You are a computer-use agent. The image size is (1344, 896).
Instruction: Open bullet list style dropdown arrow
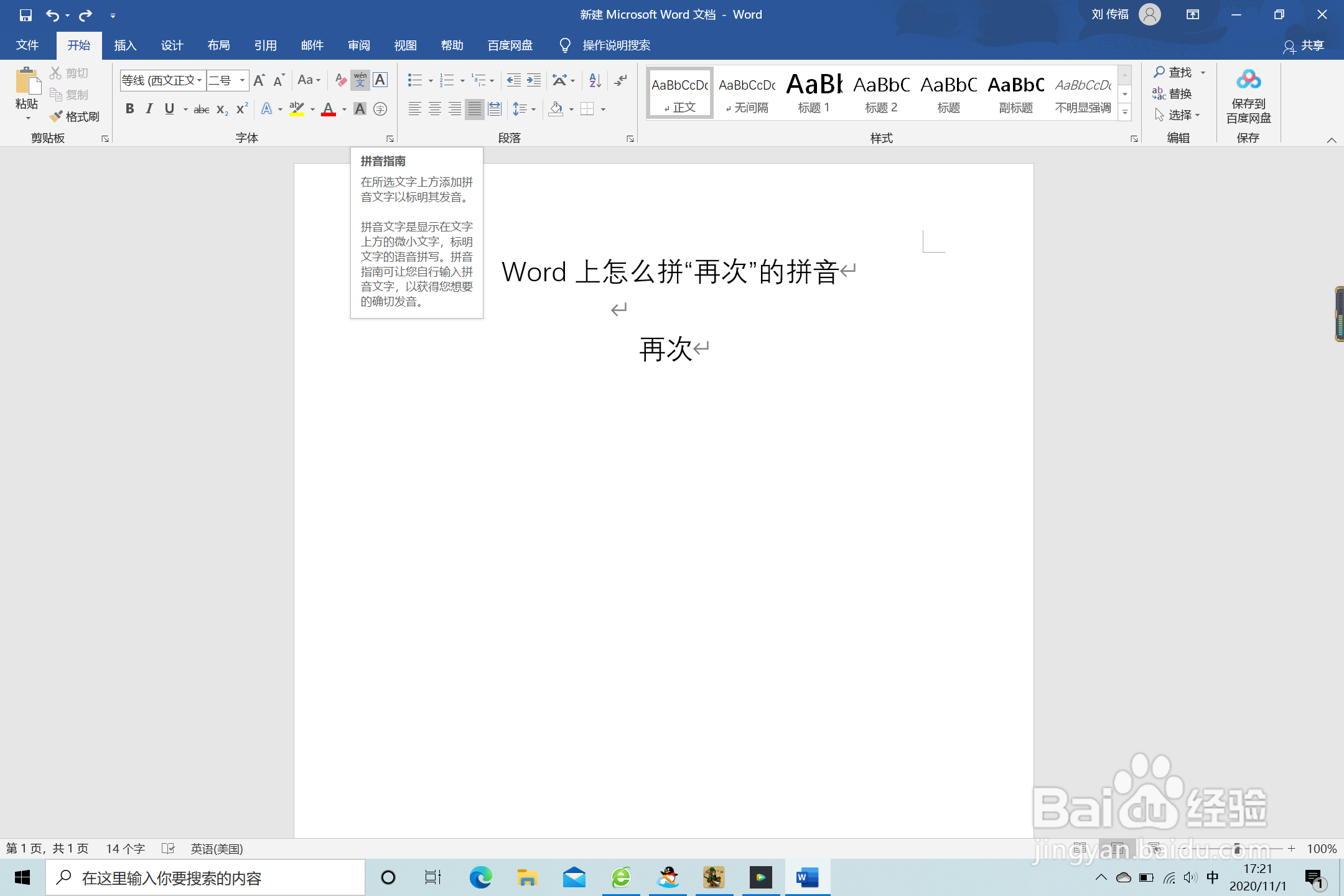pyautogui.click(x=431, y=80)
